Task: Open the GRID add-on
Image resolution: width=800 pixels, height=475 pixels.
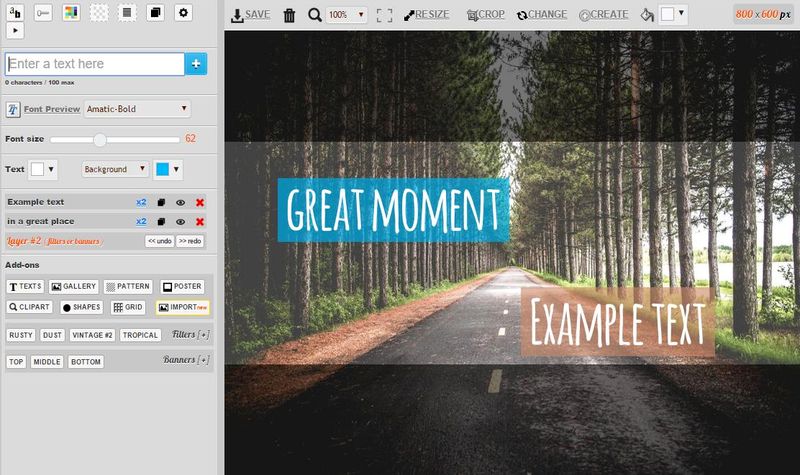Action: pos(128,307)
